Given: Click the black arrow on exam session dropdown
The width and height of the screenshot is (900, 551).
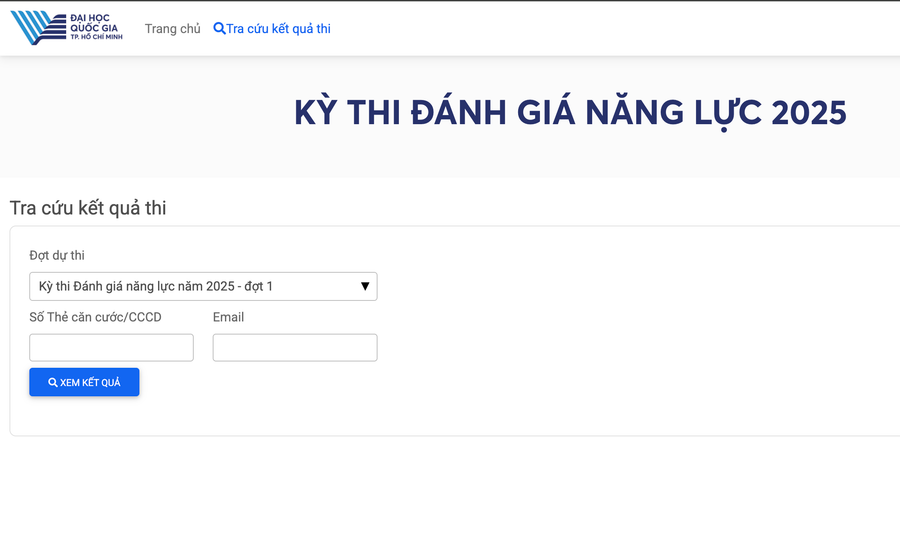Looking at the screenshot, I should click(x=366, y=287).
